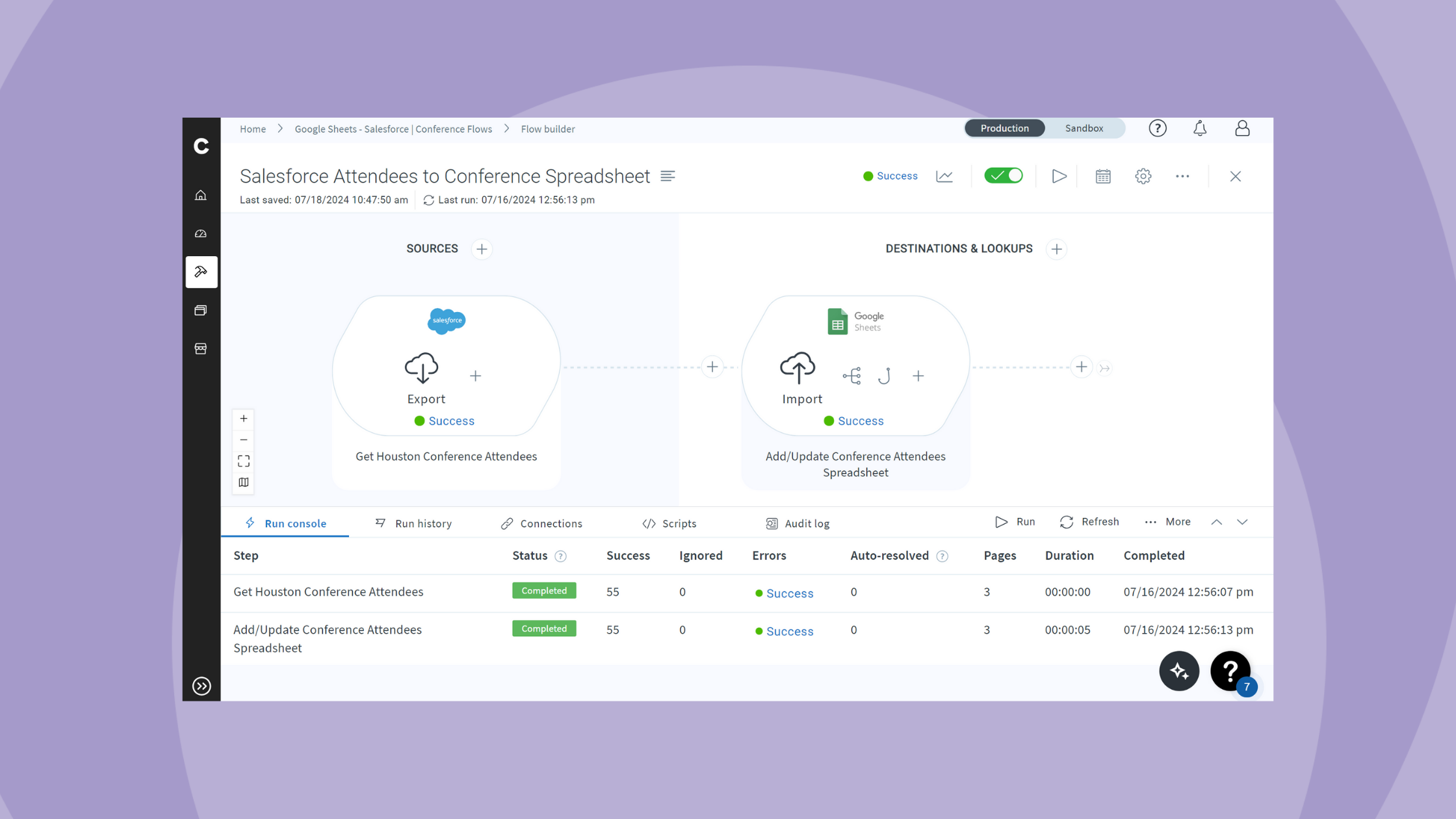
Task: Open flow description icon beside title
Action: (x=668, y=176)
